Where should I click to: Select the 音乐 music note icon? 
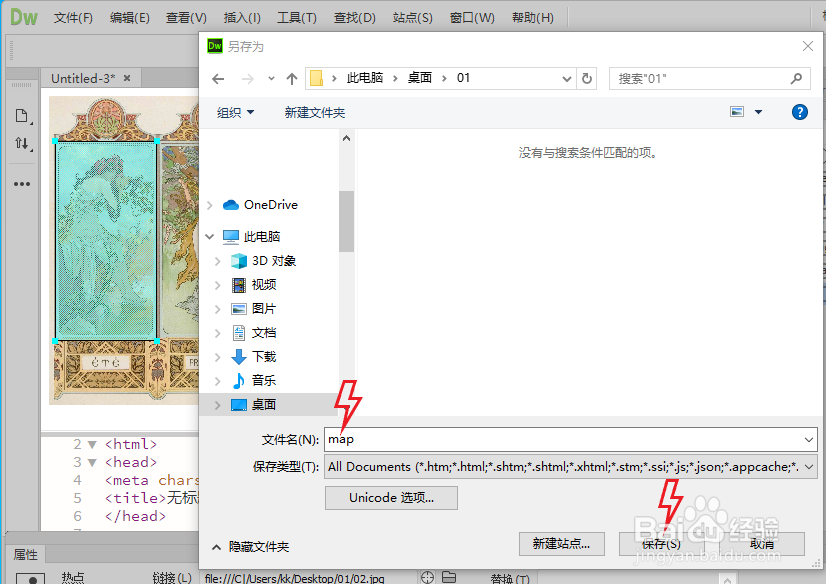pos(239,381)
